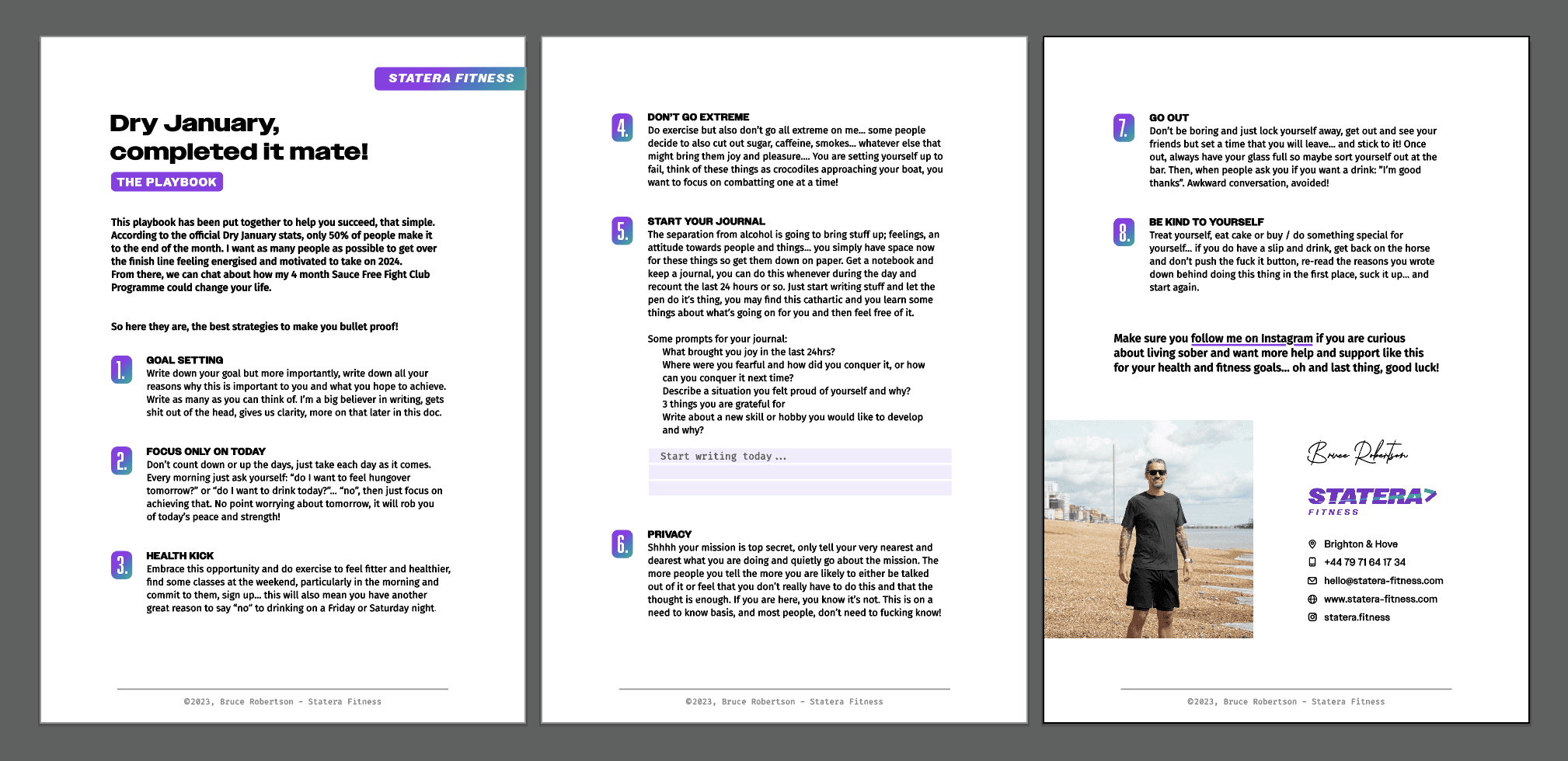Click the HEALTH KICK heading

tap(180, 556)
